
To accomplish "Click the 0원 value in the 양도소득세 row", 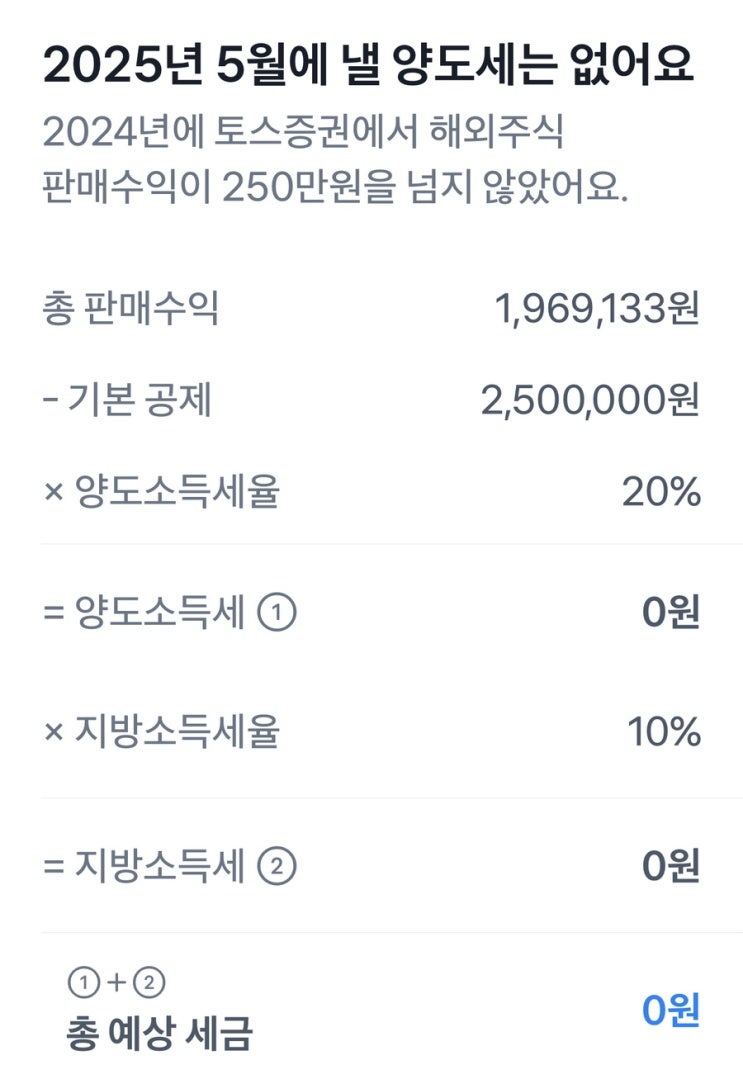I will point(670,614).
